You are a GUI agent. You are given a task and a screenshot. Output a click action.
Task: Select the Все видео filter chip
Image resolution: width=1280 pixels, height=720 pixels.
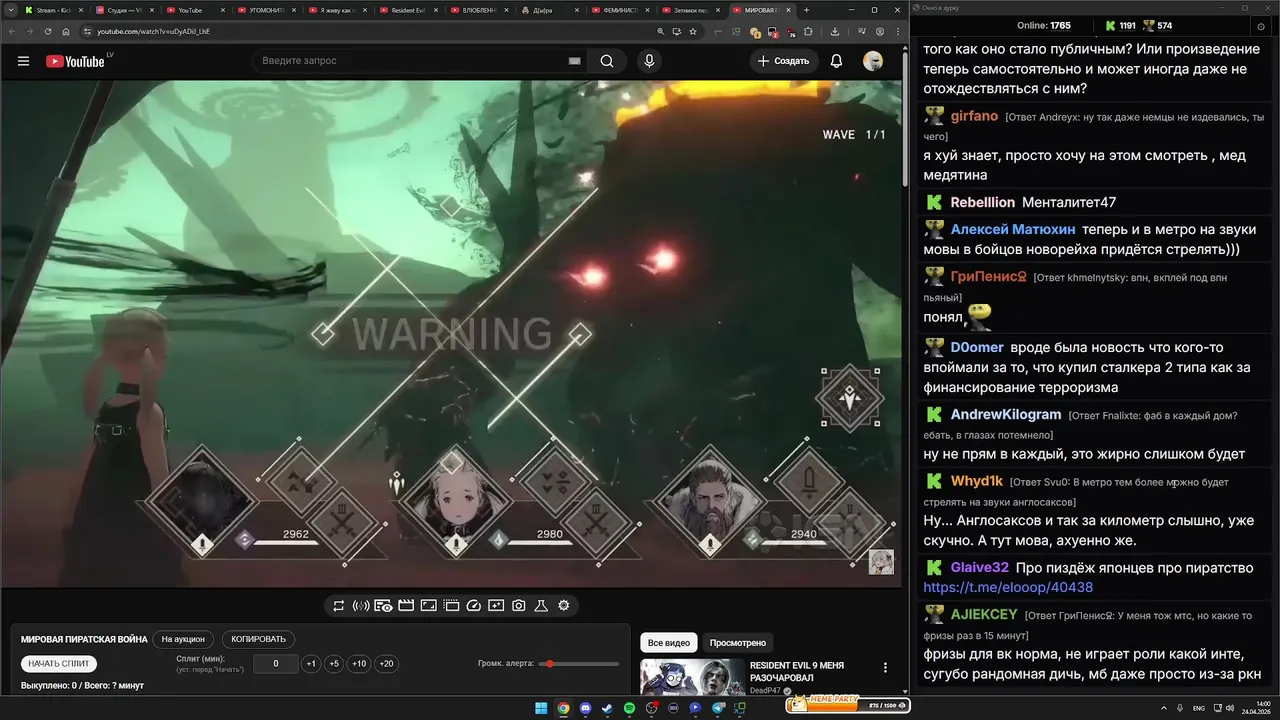[669, 643]
